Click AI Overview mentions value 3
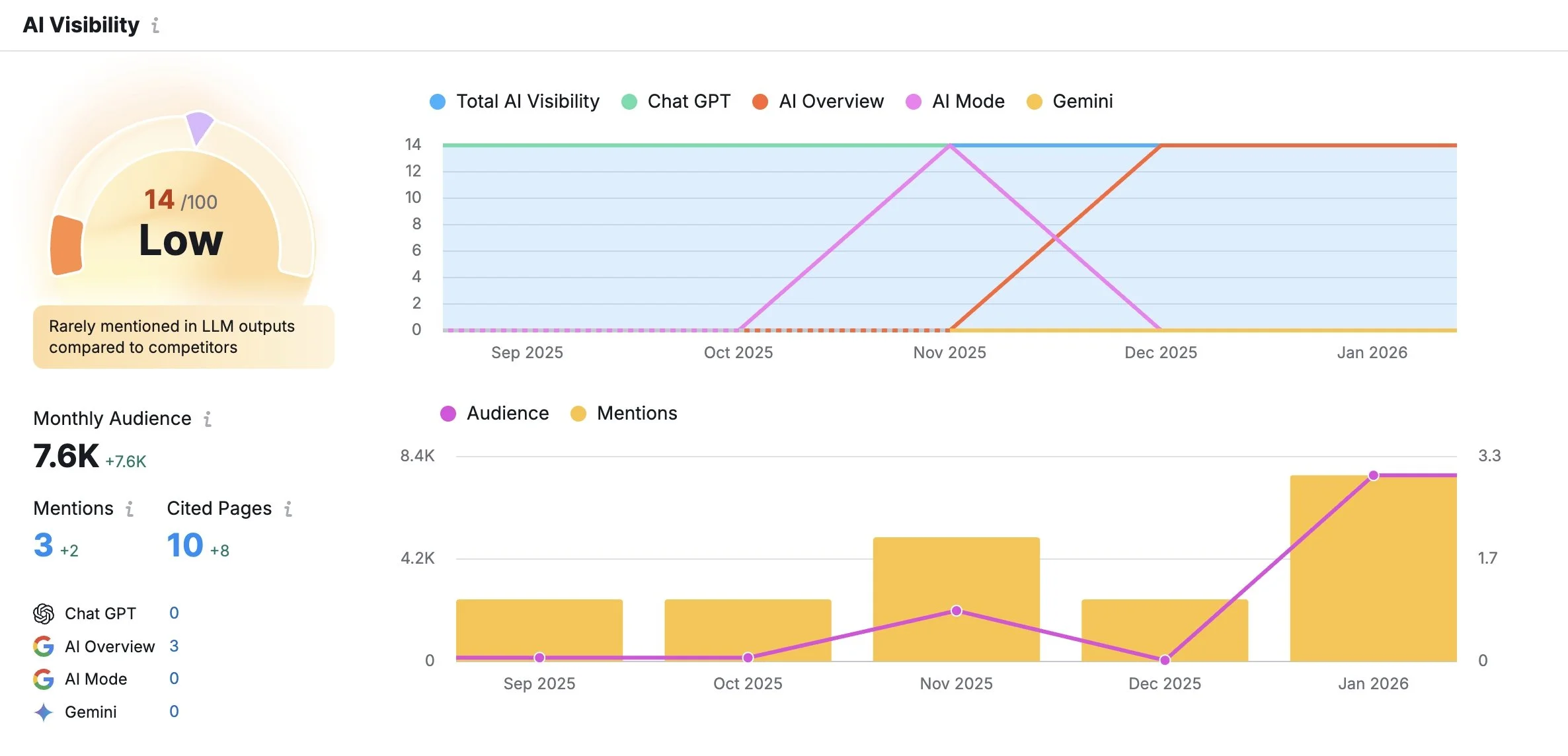 point(174,646)
